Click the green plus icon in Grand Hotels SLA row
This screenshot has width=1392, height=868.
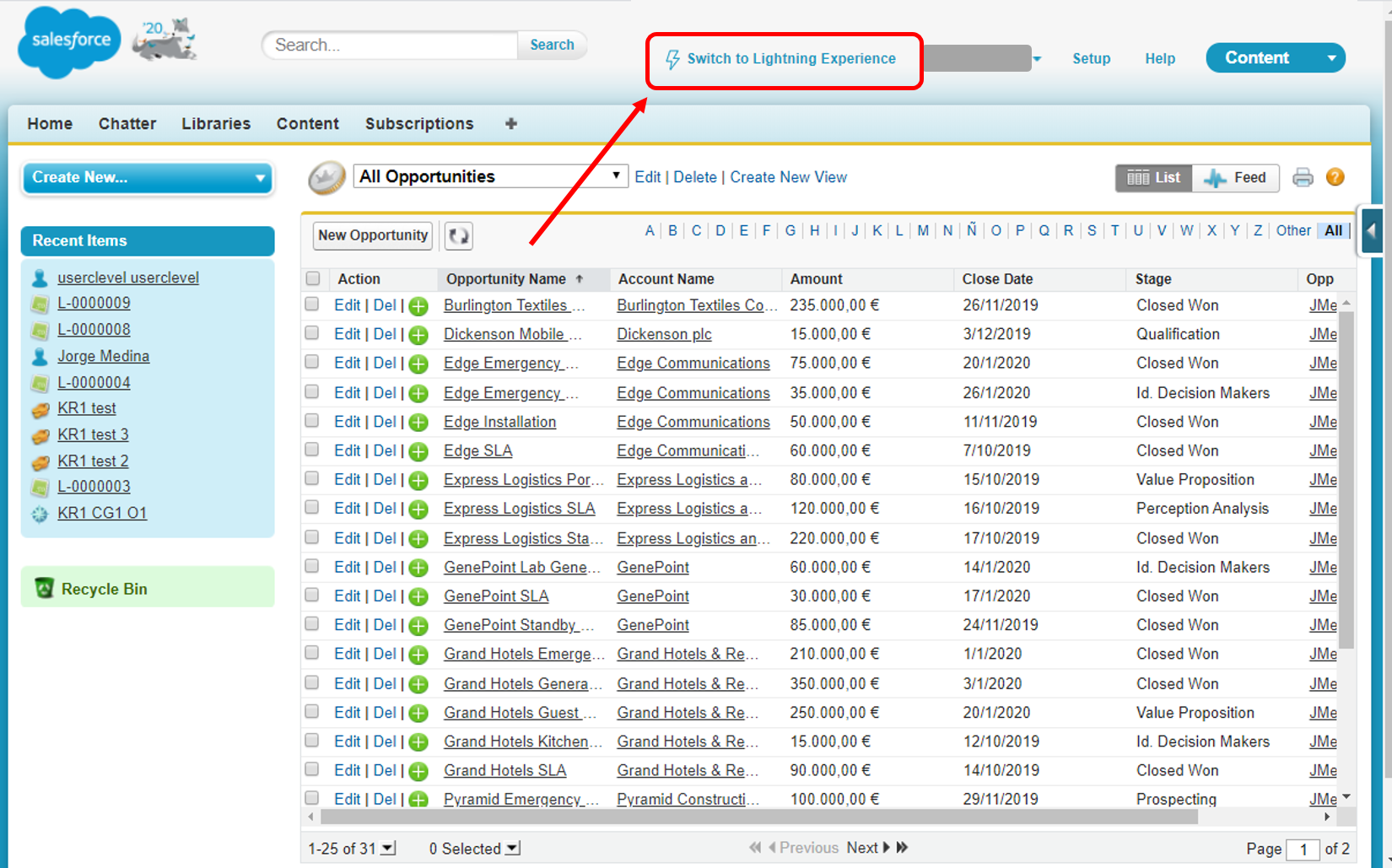[x=418, y=772]
